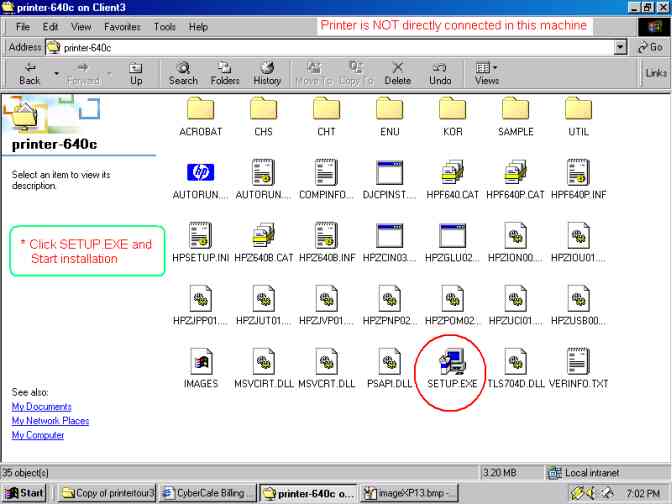
Task: Open the History toolbar button
Action: pyautogui.click(x=267, y=73)
